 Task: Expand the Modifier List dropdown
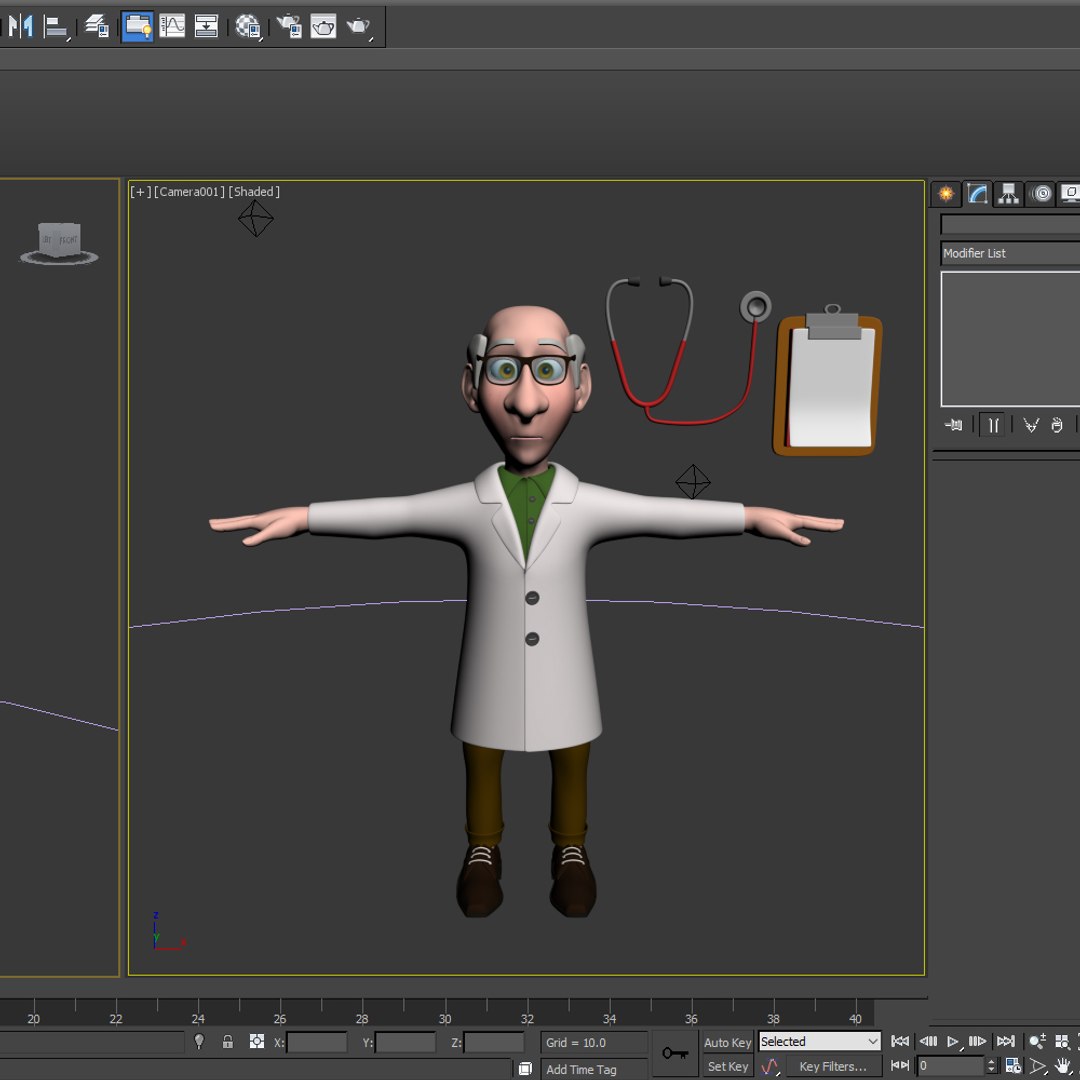click(1010, 253)
